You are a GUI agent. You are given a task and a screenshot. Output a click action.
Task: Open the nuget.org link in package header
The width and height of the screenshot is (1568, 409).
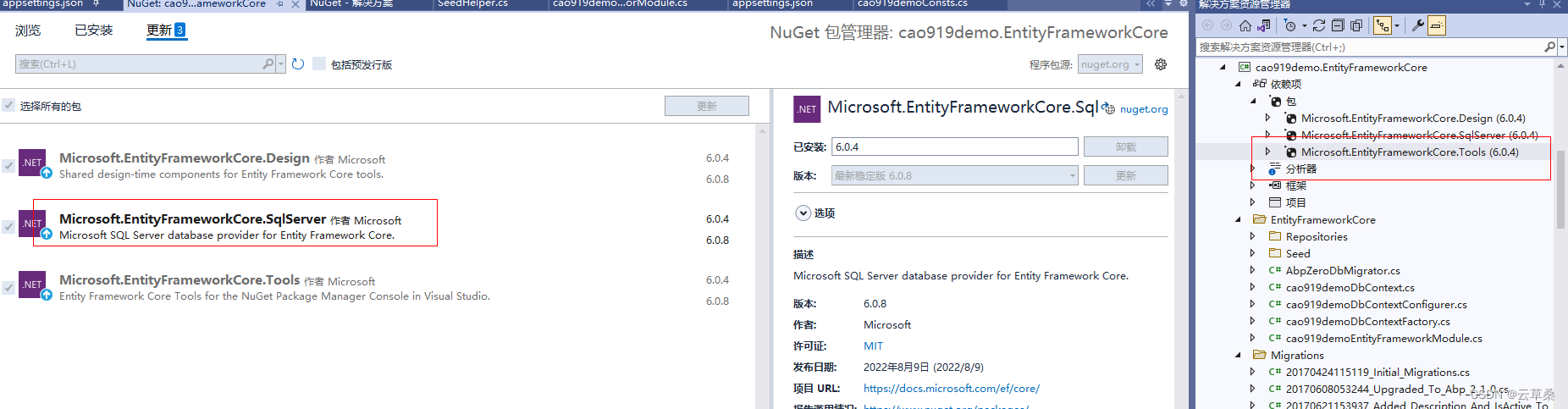(1144, 109)
